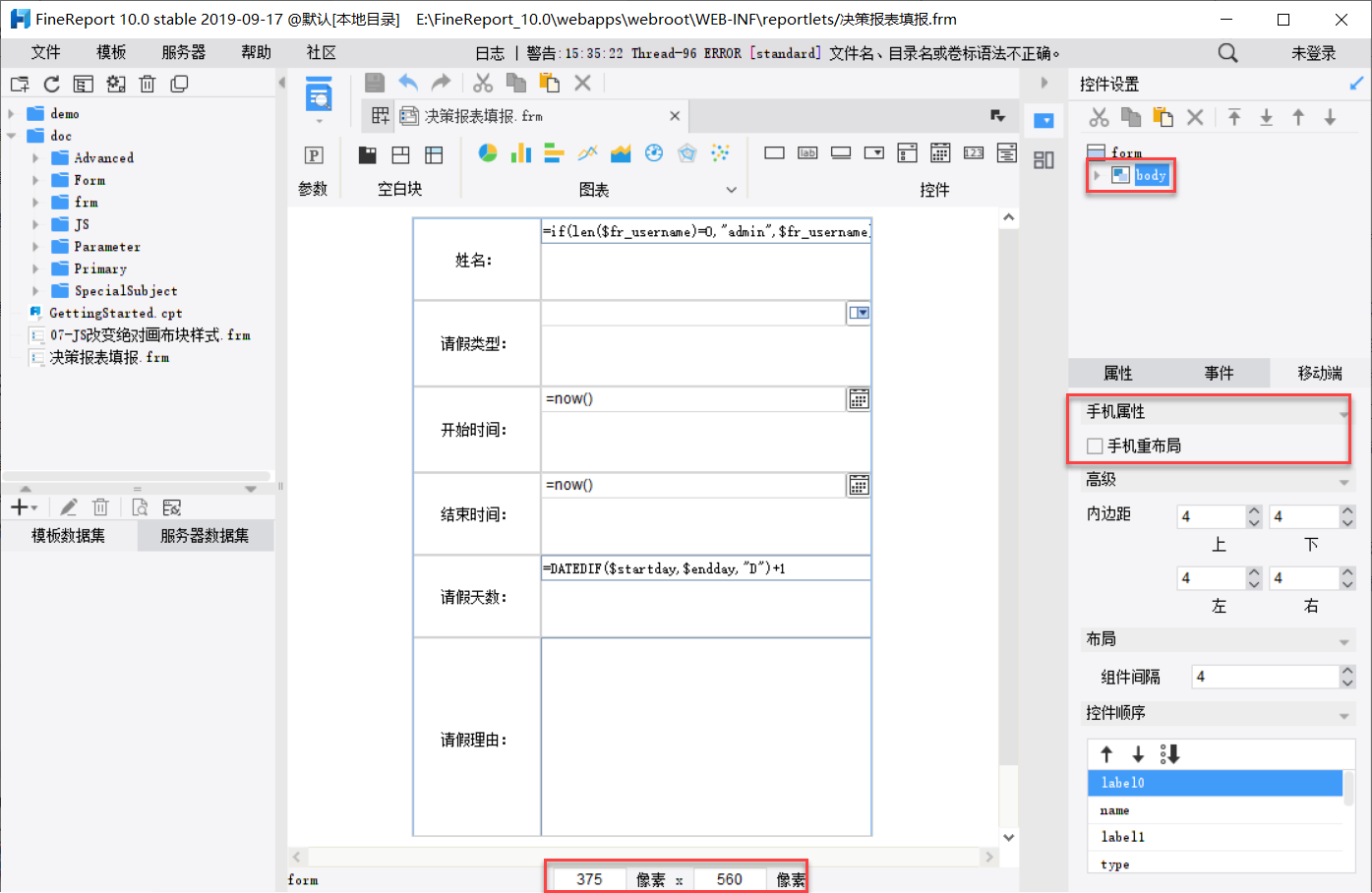1372x893 pixels.
Task: Paste from clipboard in the main toolbar
Action: 549,83
